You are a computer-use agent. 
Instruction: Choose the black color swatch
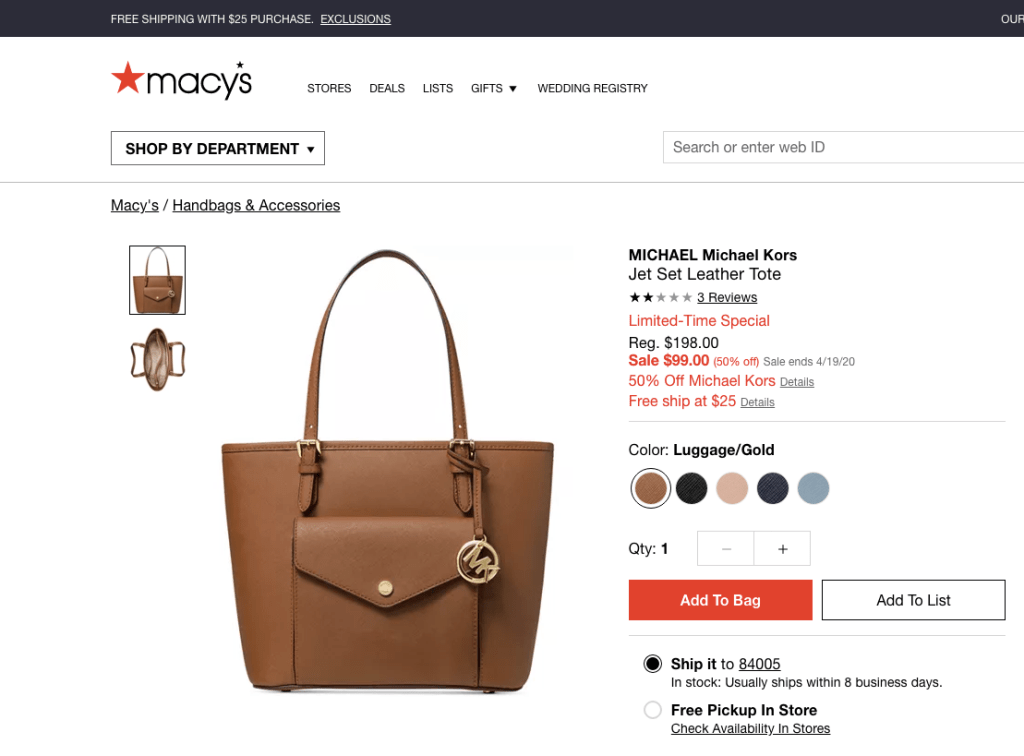coord(691,488)
